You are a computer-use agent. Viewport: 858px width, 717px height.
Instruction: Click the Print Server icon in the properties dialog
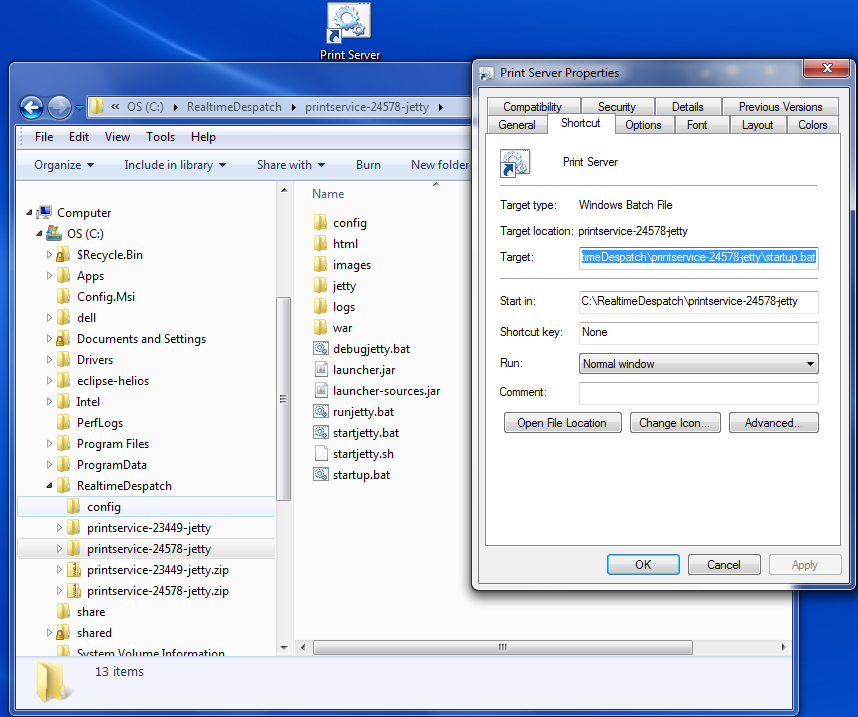click(514, 161)
